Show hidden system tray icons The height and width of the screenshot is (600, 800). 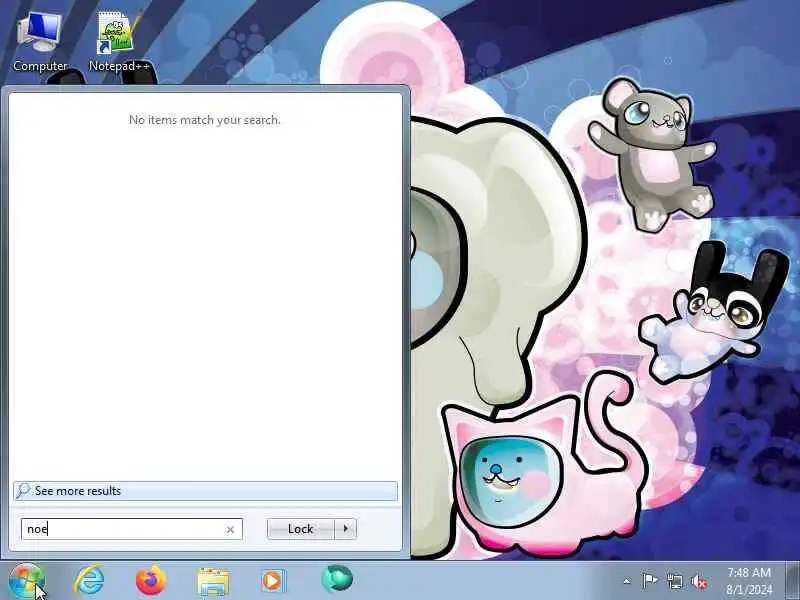[x=627, y=581]
